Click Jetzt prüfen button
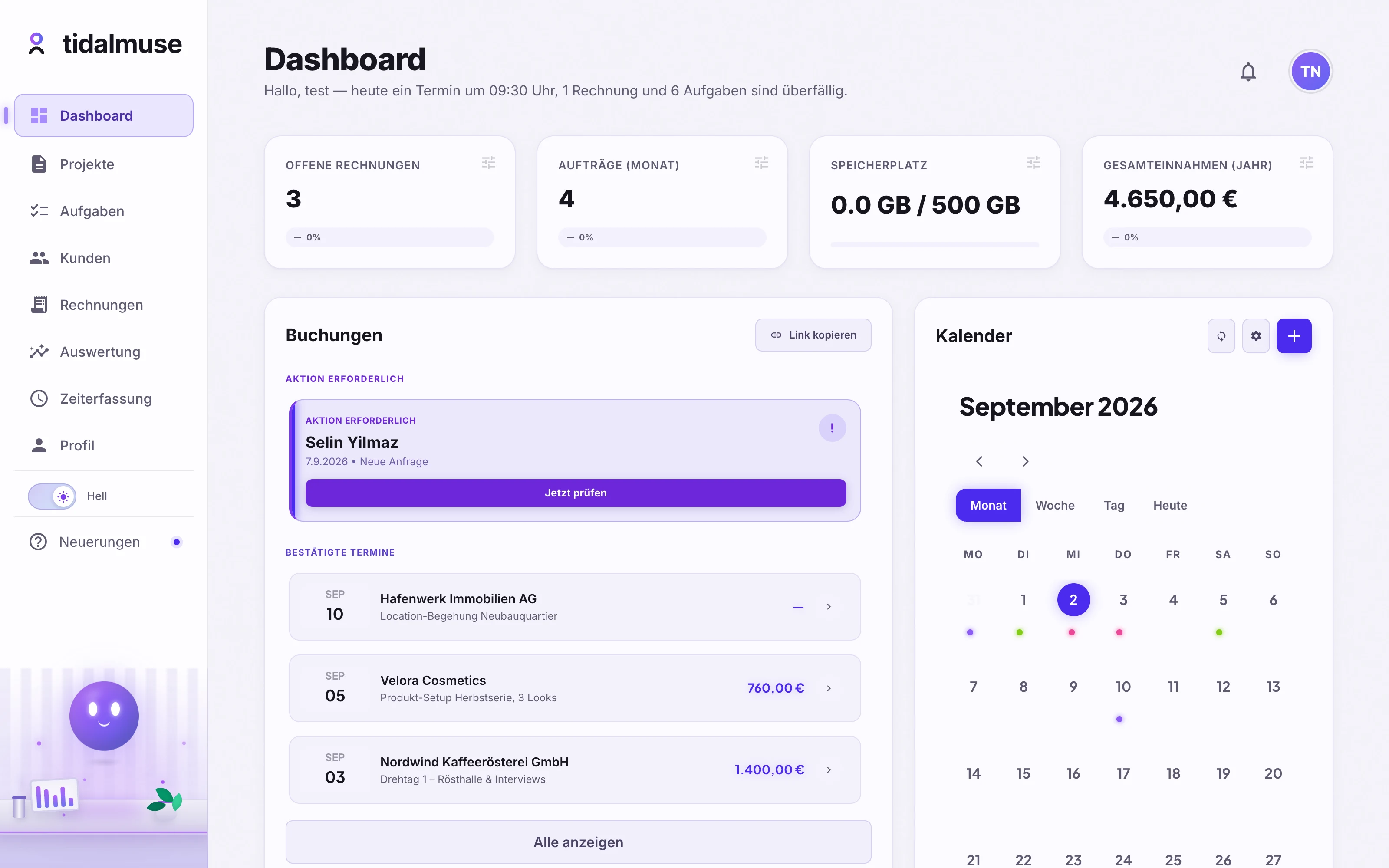The width and height of the screenshot is (1389, 868). click(x=576, y=493)
